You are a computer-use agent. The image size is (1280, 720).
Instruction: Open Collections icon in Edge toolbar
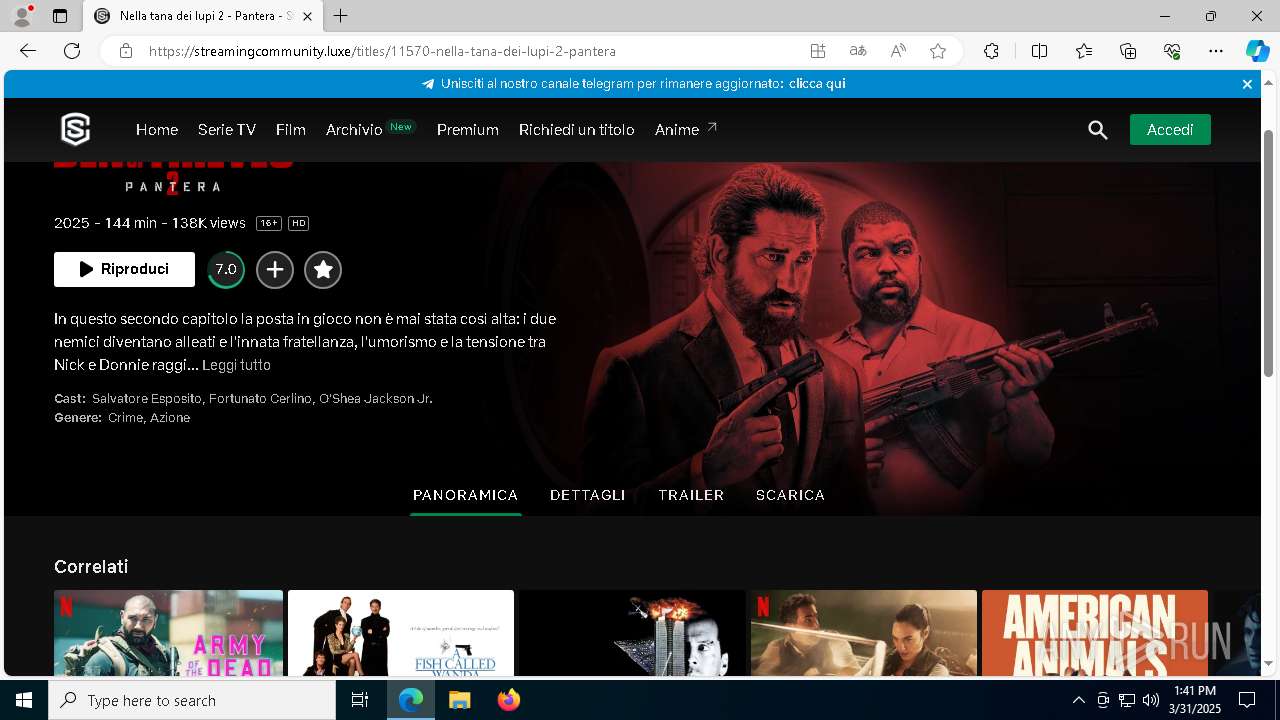point(1128,51)
